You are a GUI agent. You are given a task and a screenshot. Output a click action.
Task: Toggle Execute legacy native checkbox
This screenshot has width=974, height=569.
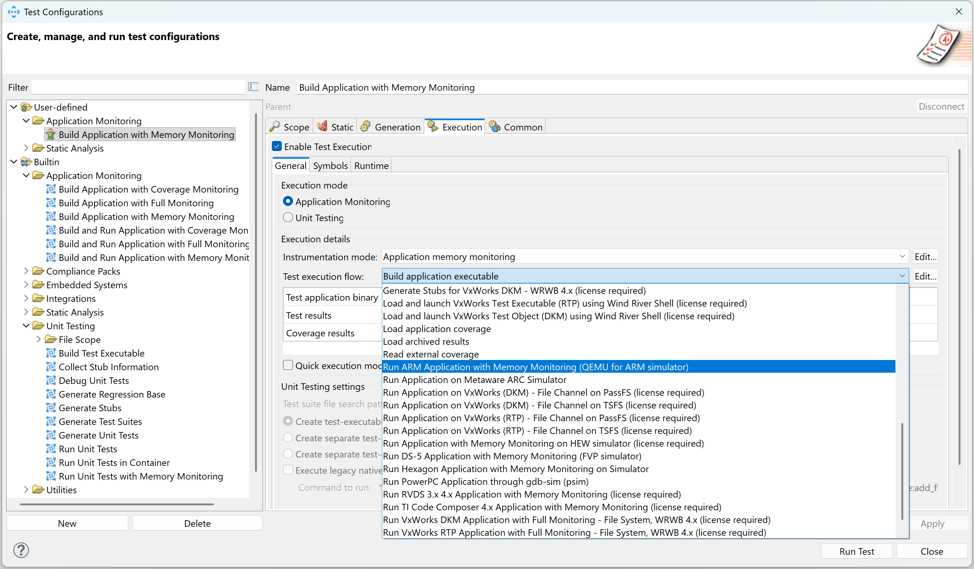288,470
